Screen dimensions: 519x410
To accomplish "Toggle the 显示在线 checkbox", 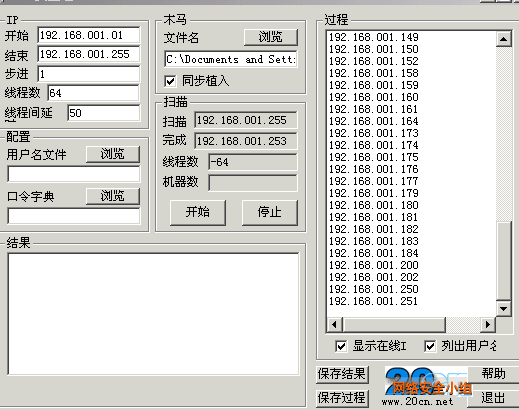I will pyautogui.click(x=341, y=346).
